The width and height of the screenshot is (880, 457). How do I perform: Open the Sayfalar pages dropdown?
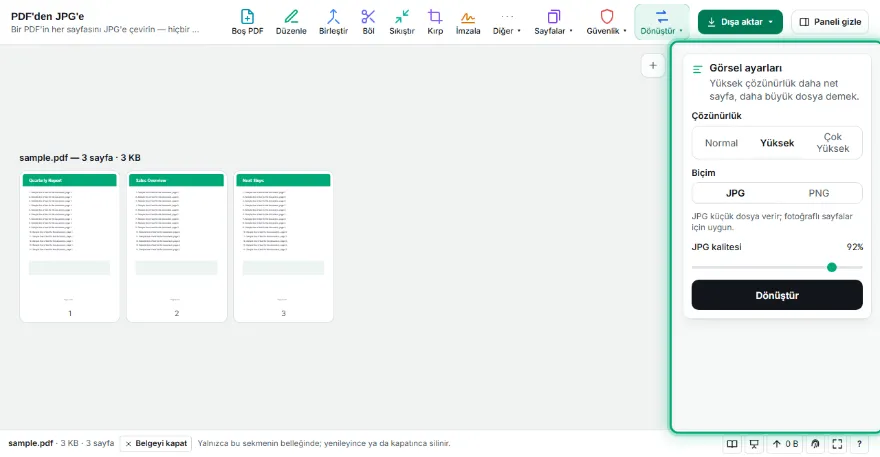(553, 22)
